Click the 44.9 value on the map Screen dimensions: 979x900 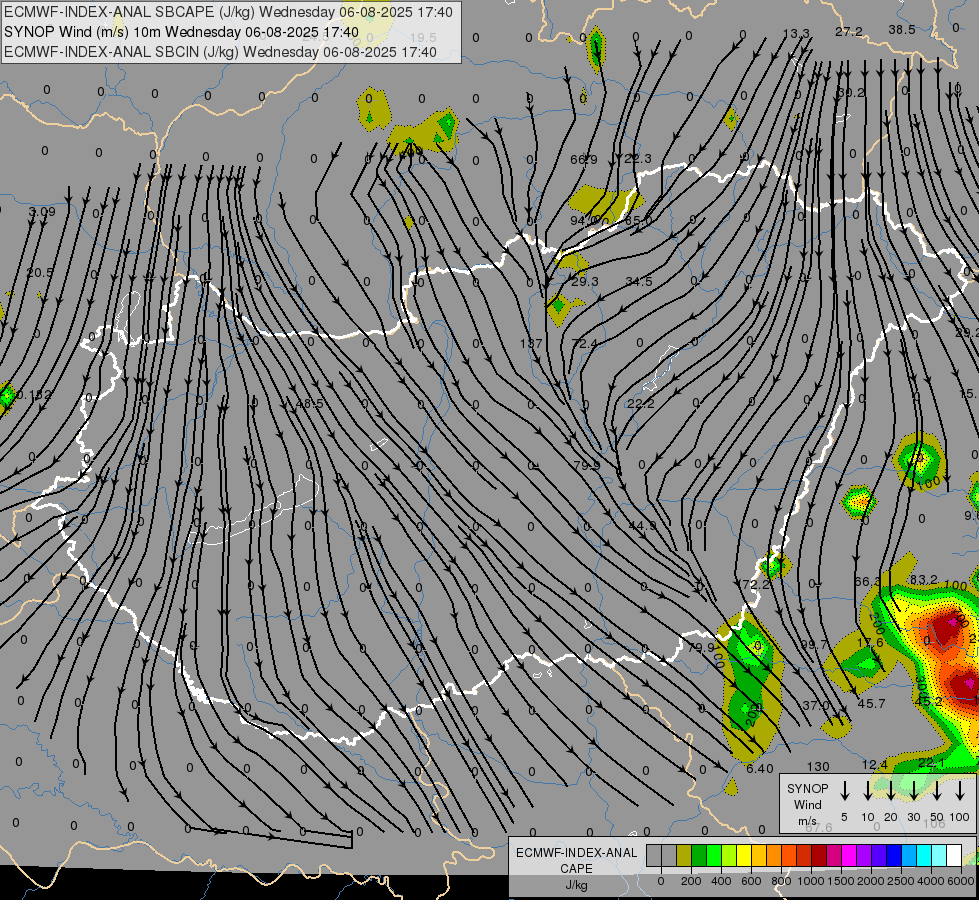click(642, 526)
